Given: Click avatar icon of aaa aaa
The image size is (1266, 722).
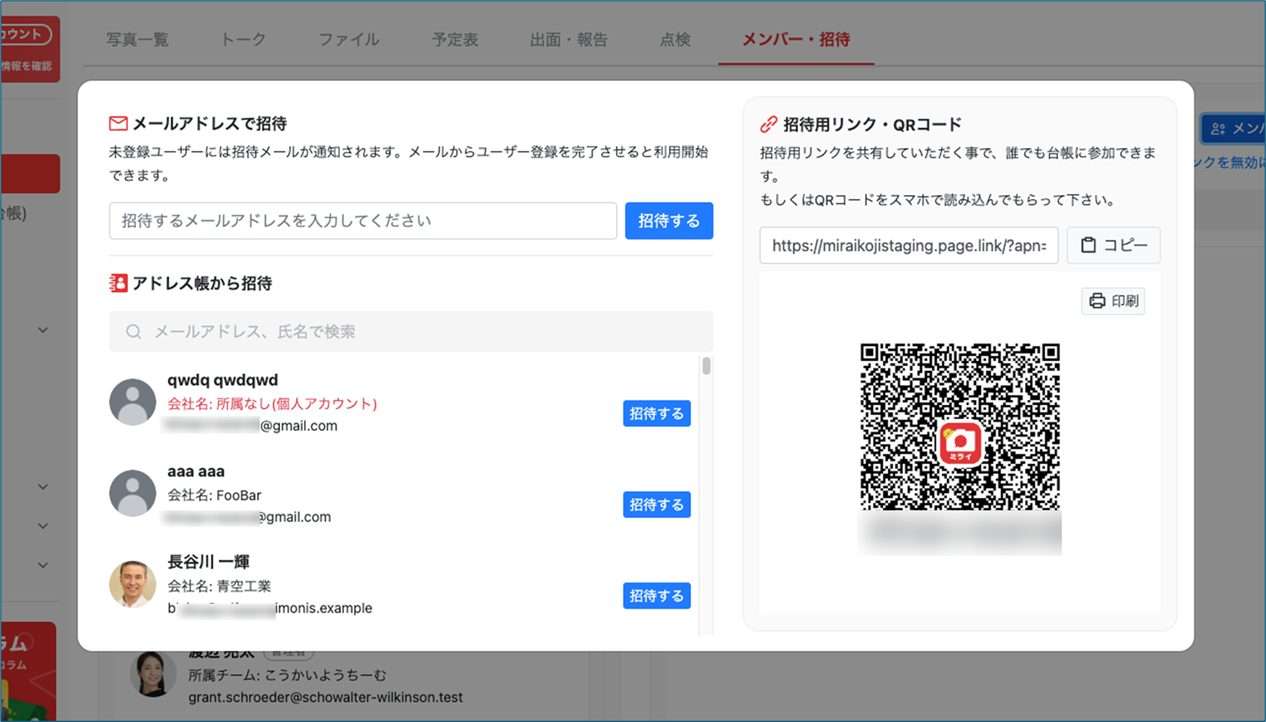Looking at the screenshot, I should point(132,493).
